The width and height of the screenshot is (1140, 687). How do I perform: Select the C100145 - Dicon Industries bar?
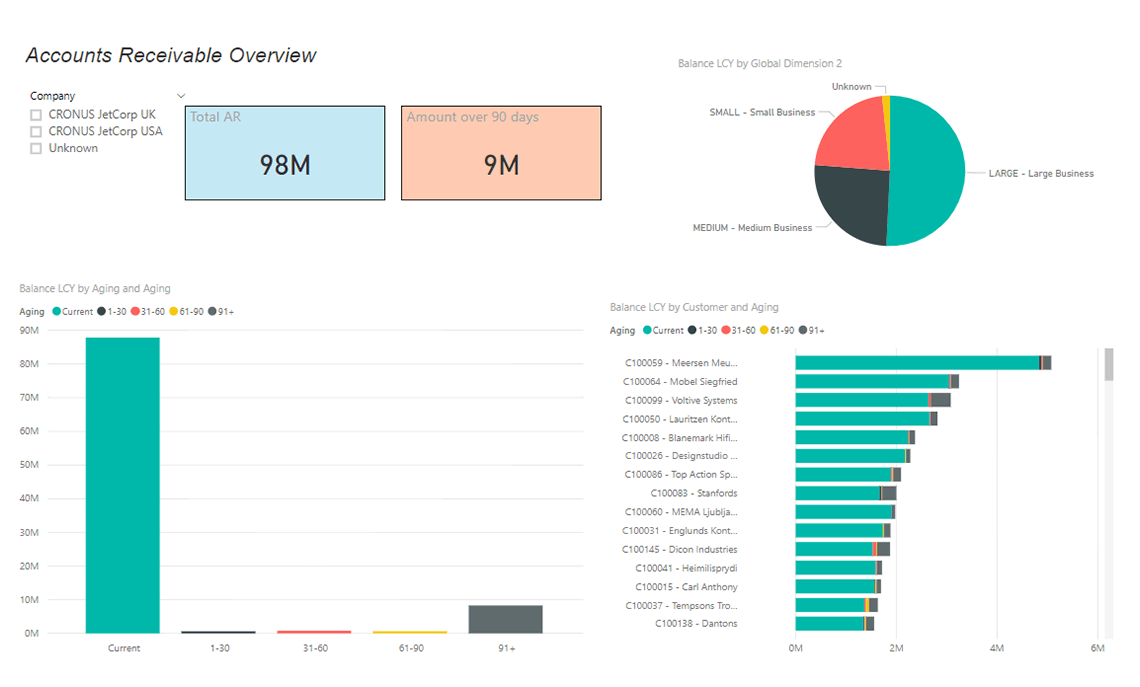pyautogui.click(x=843, y=549)
